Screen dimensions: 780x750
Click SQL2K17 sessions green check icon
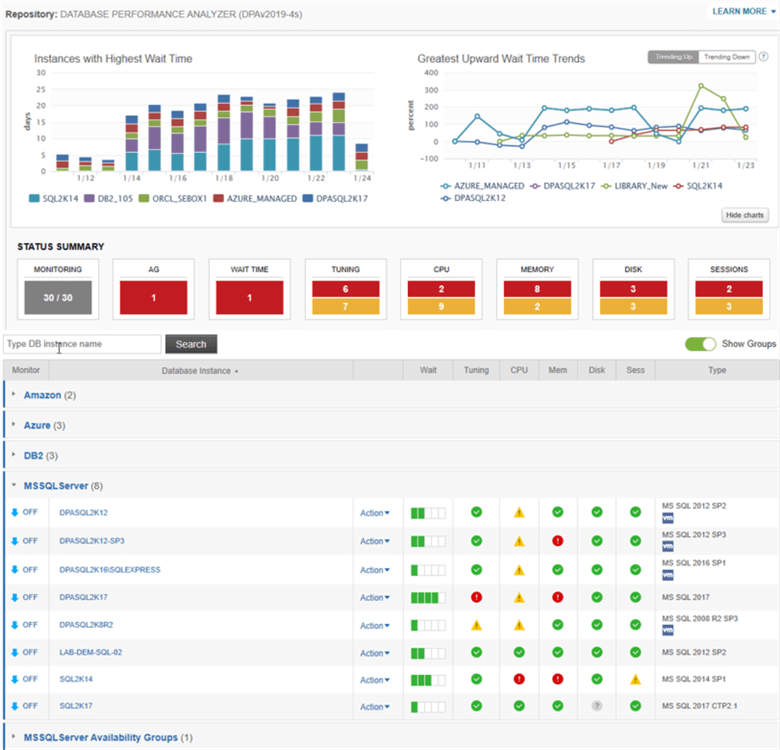tap(635, 705)
